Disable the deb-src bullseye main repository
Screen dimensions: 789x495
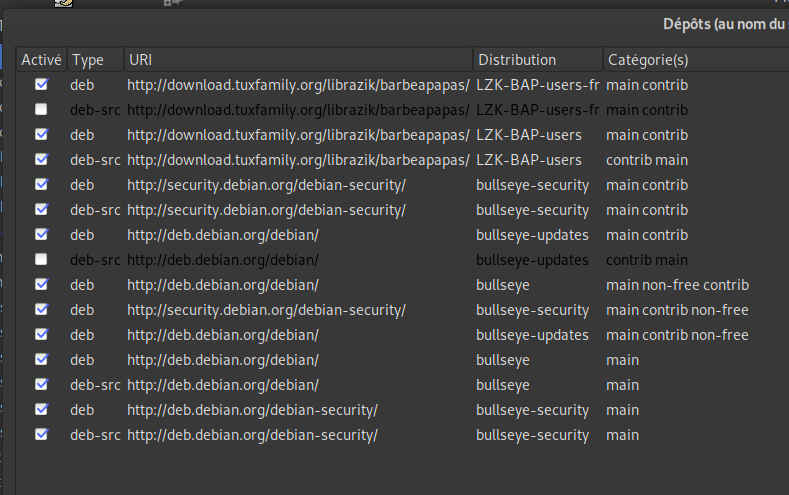[x=41, y=385]
